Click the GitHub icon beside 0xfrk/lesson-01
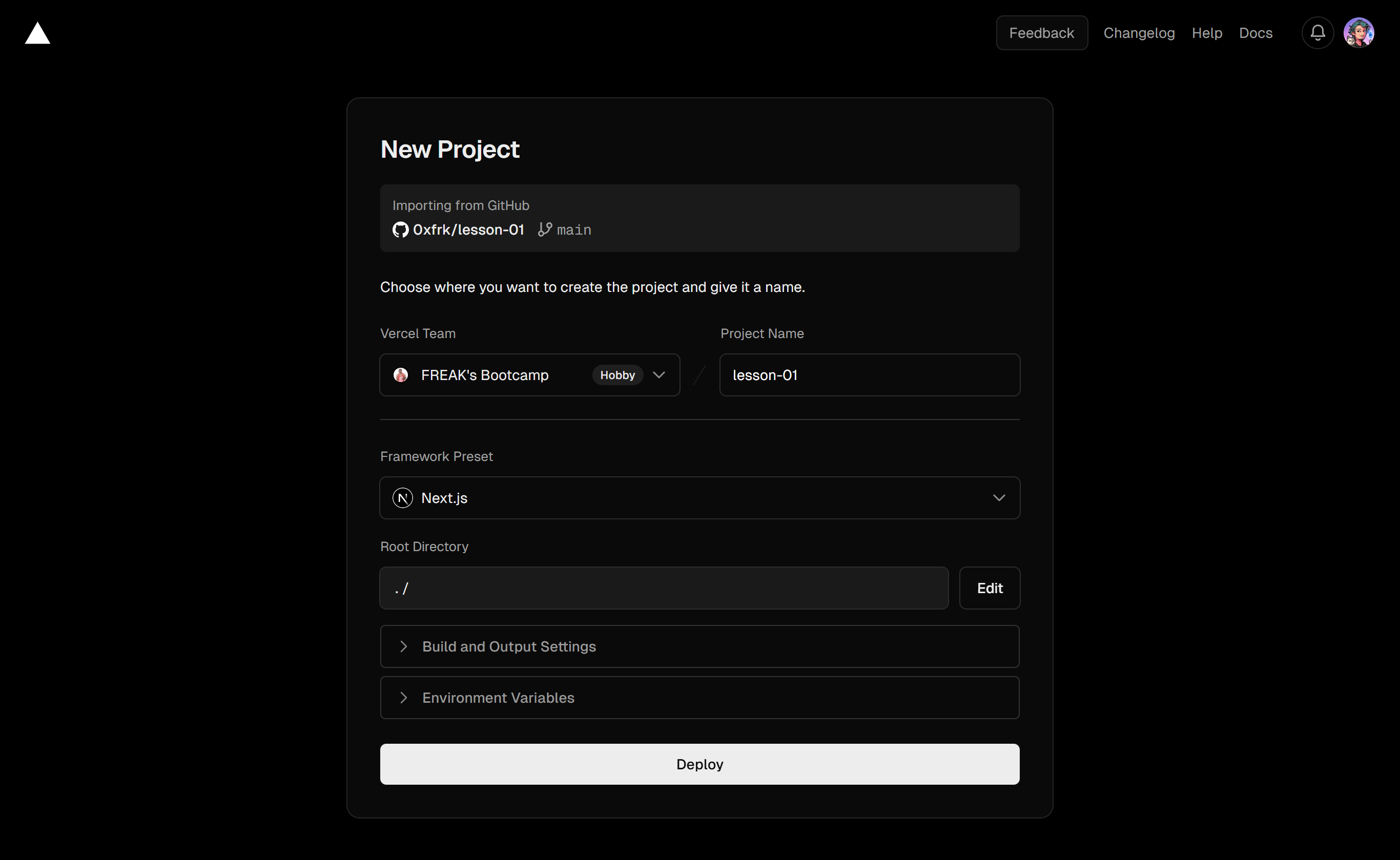 401,230
